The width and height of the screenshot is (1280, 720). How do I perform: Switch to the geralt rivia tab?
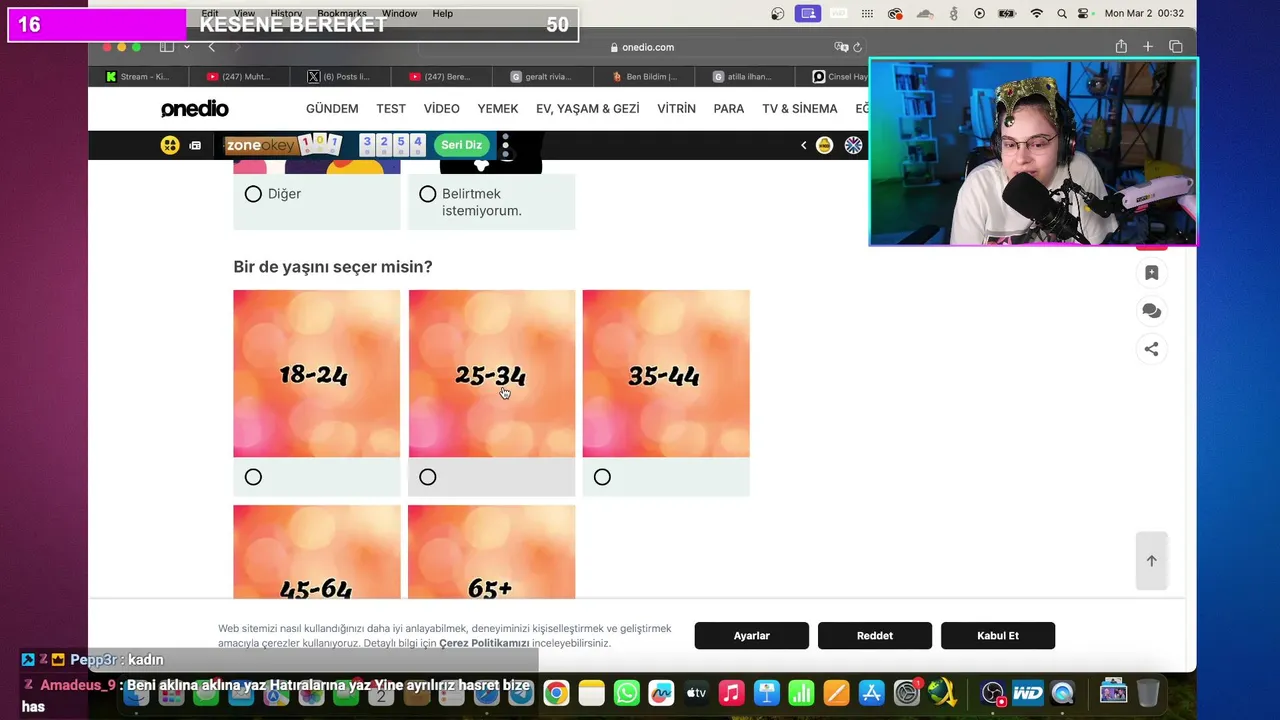(543, 76)
